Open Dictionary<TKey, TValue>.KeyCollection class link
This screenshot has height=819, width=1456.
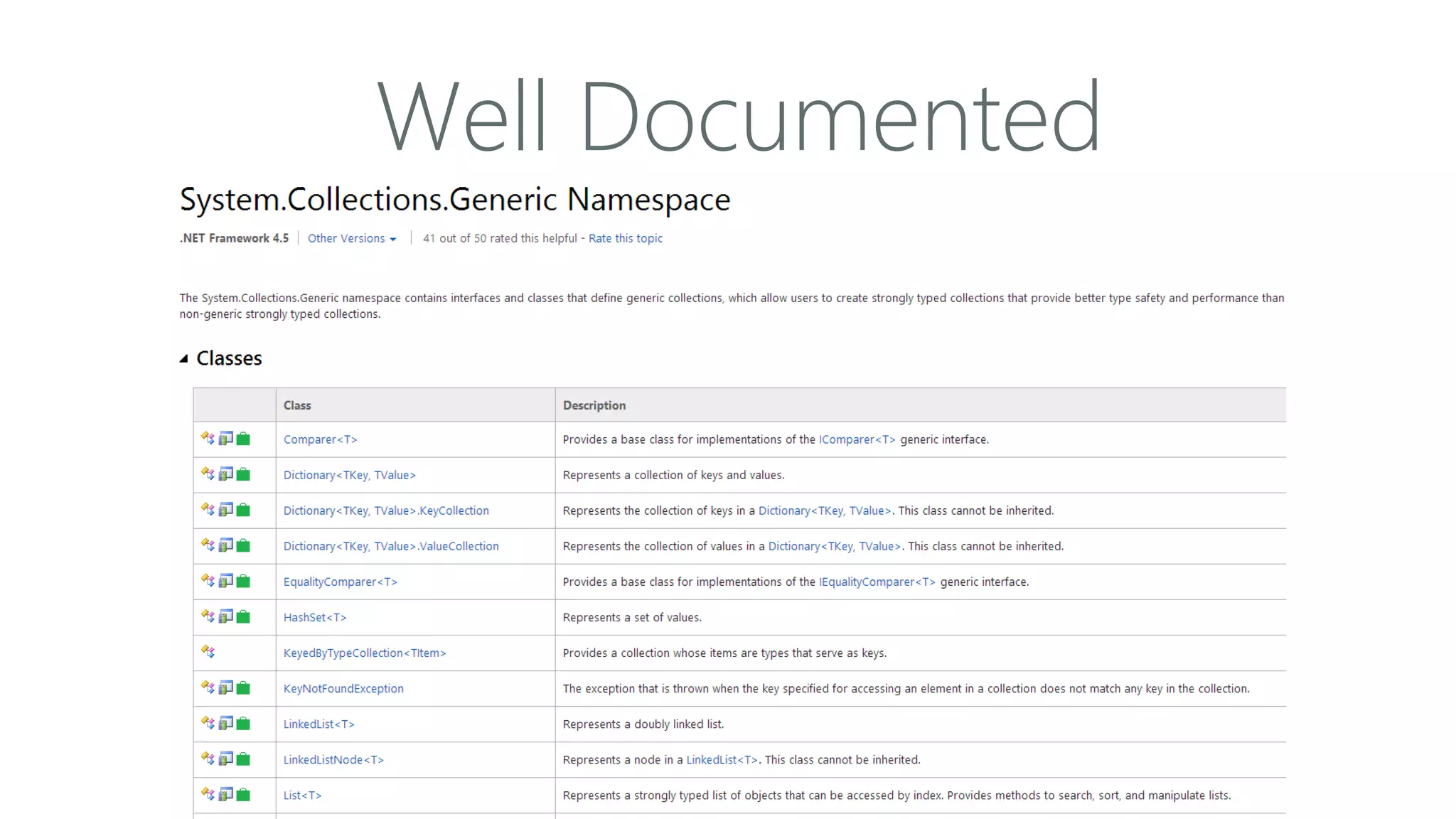tap(386, 511)
